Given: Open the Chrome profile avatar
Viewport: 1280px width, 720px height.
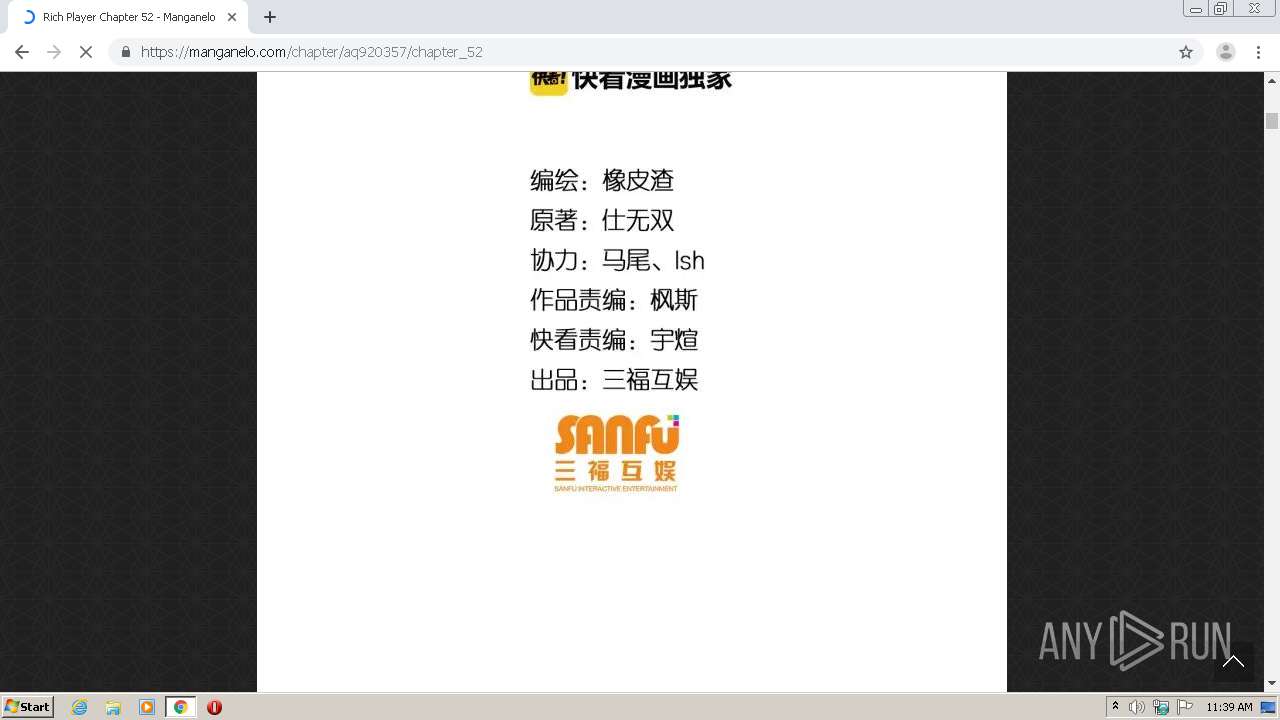Looking at the screenshot, I should (1226, 52).
